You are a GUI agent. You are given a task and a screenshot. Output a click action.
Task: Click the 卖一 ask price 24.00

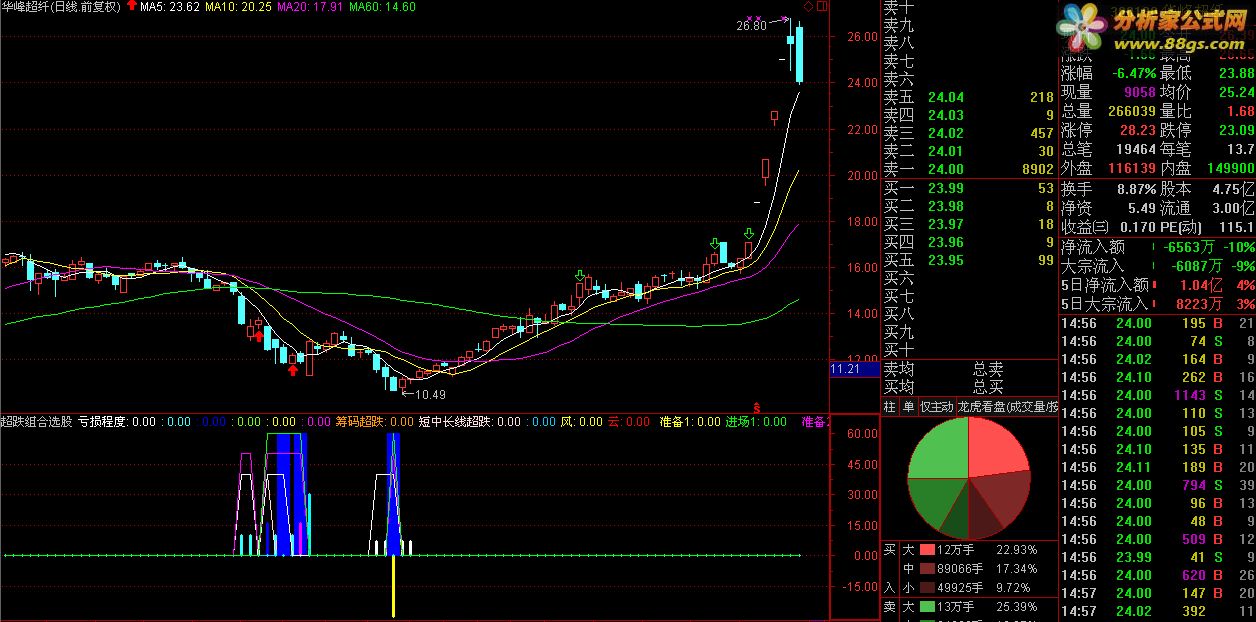(945, 169)
